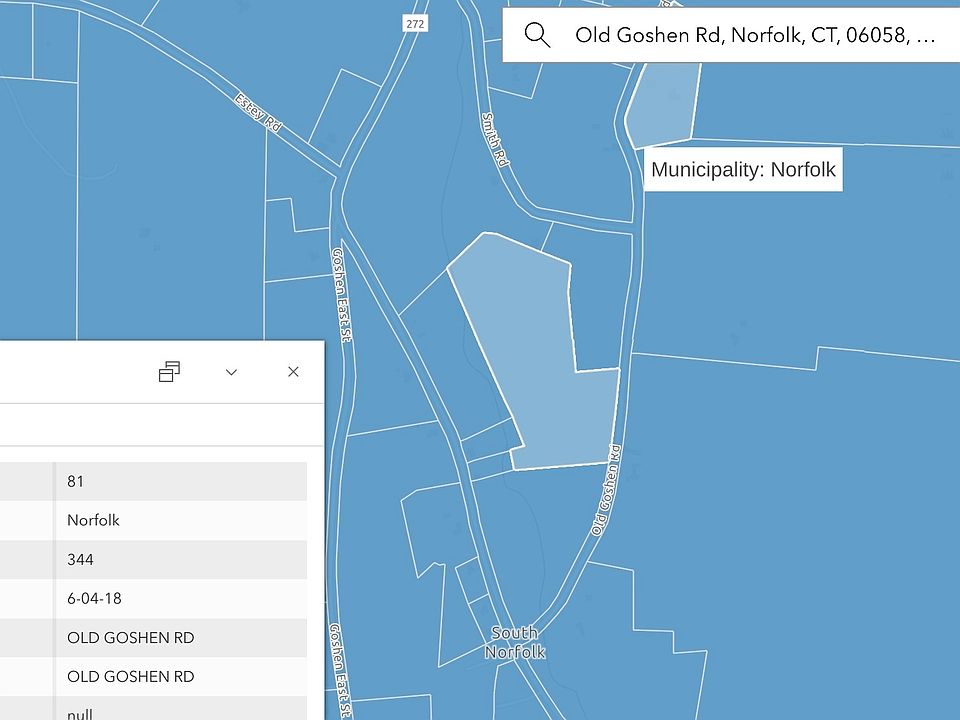Click the magnifying glass search icon

click(537, 35)
